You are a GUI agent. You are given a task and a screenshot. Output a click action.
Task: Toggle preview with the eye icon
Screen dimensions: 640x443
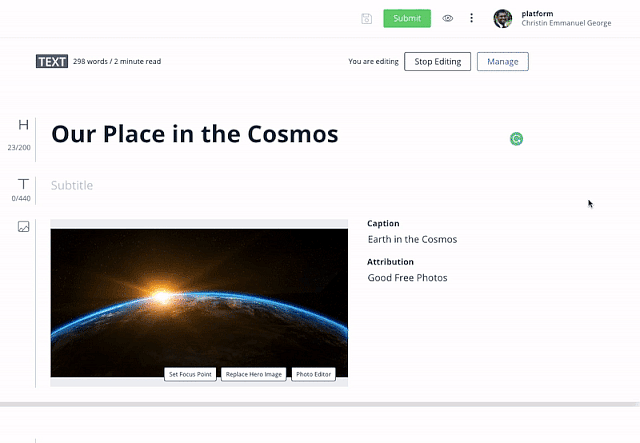[x=448, y=18]
